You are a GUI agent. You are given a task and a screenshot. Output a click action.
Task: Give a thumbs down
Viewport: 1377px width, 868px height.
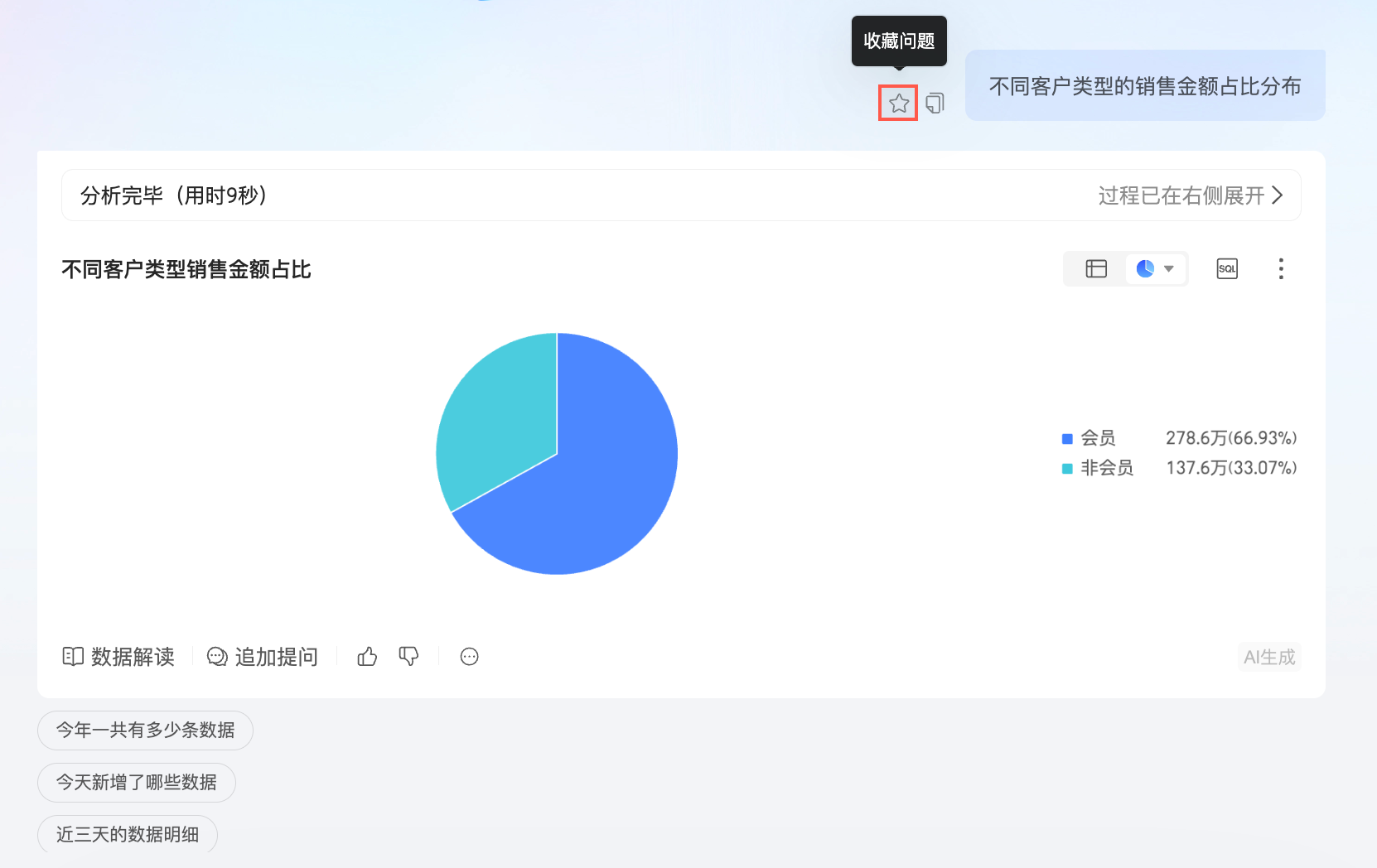[x=408, y=657]
